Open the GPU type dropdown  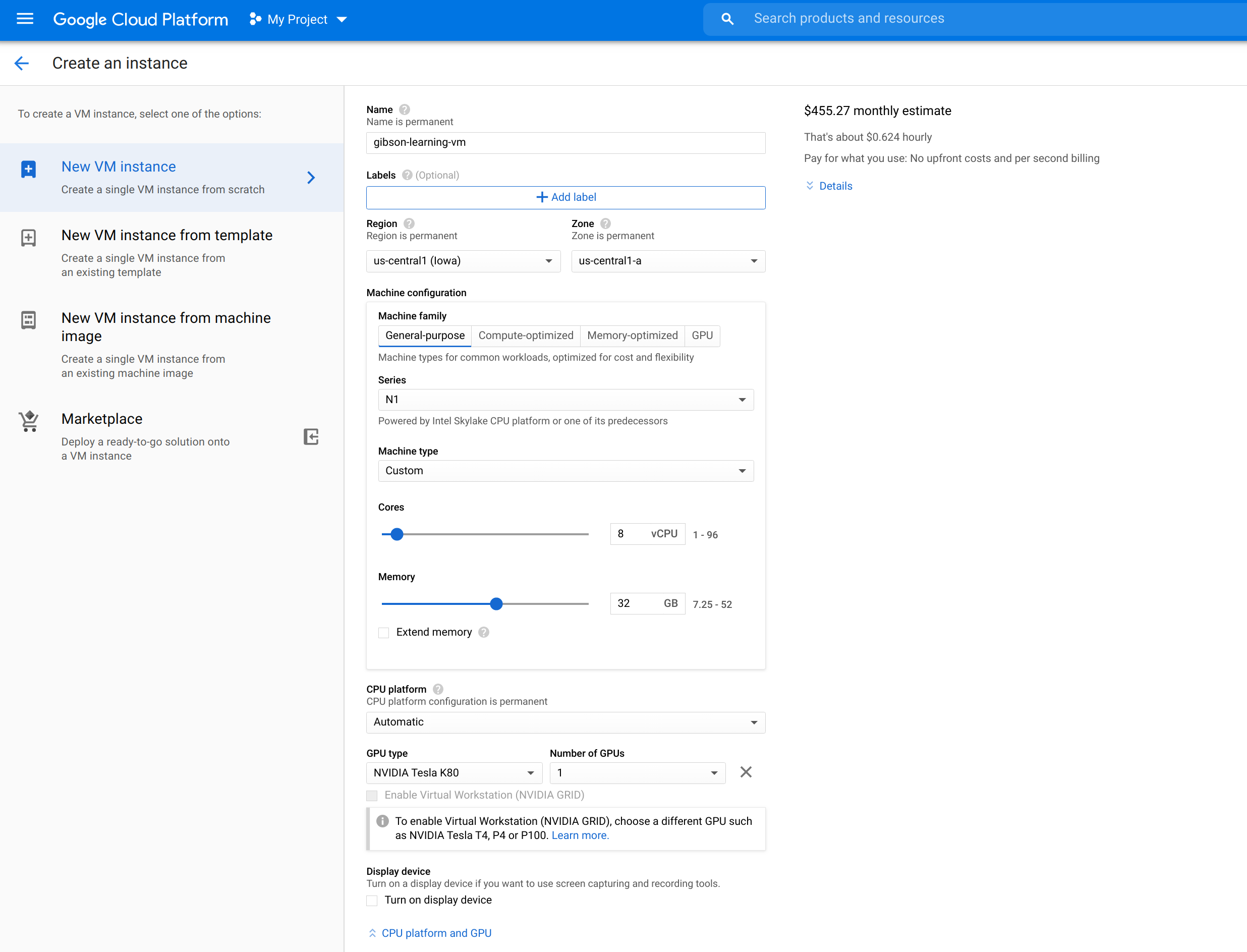point(454,773)
